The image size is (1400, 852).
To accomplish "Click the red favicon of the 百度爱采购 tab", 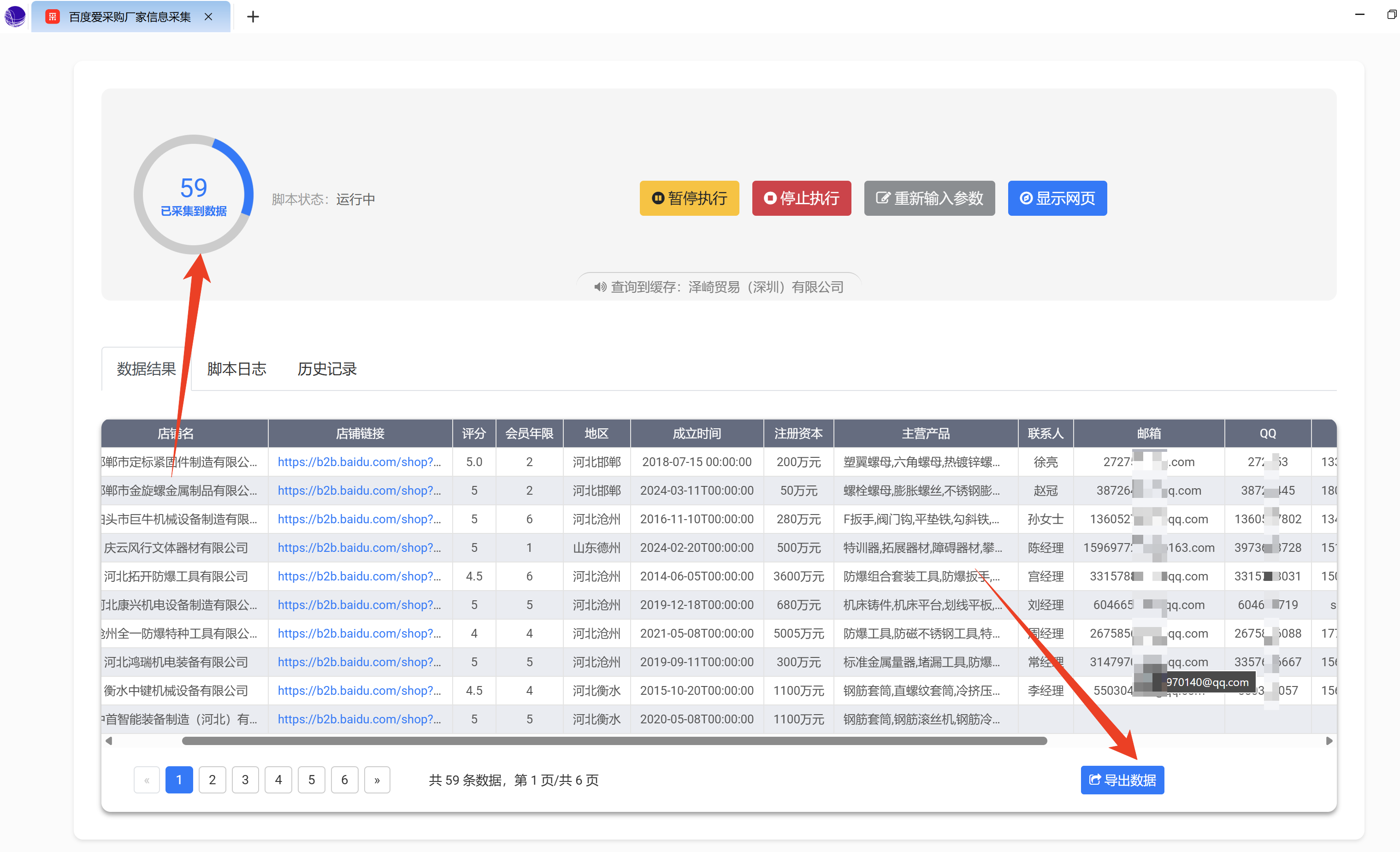I will point(52,17).
